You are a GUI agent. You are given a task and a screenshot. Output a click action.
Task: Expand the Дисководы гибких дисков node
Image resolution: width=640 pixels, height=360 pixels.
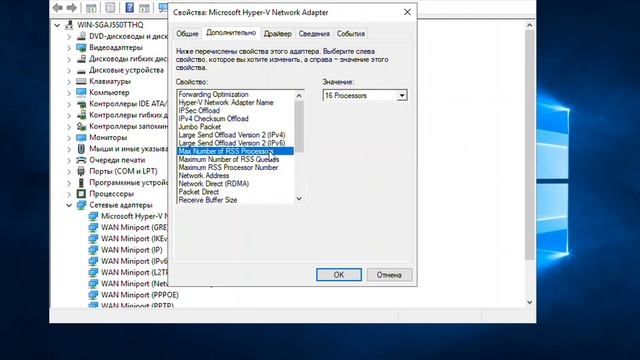click(69, 59)
